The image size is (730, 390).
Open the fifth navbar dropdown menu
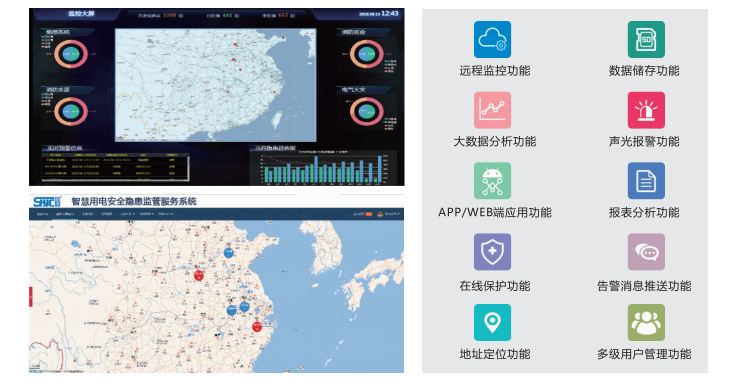click(x=127, y=214)
